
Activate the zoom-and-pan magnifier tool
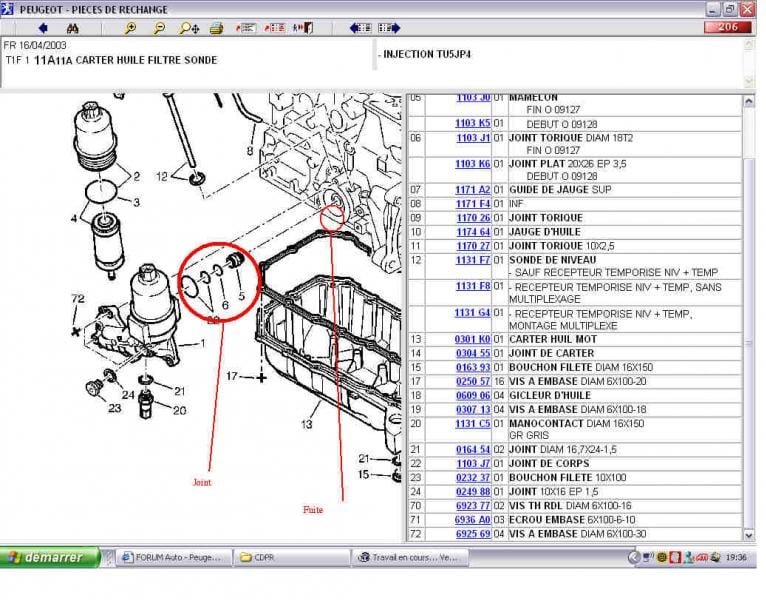click(189, 28)
